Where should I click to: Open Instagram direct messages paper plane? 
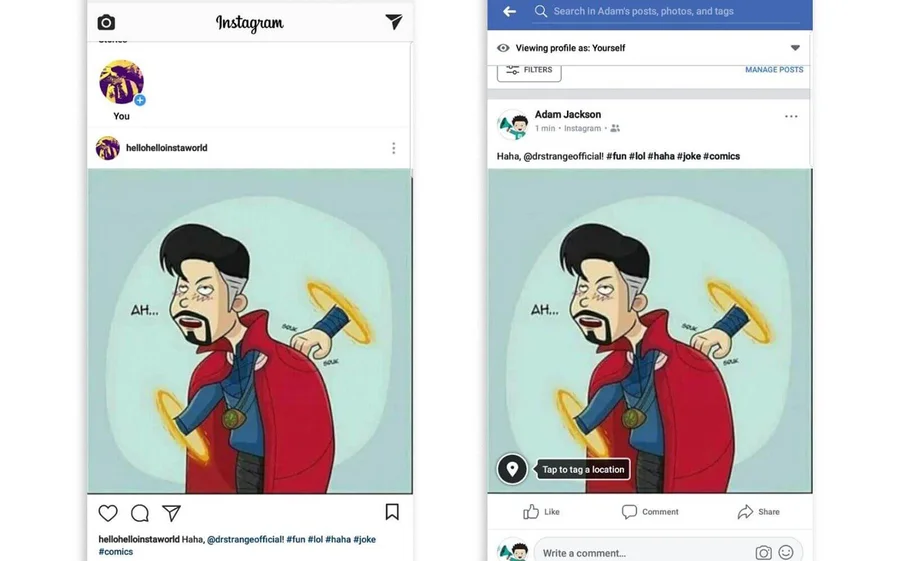[393, 21]
